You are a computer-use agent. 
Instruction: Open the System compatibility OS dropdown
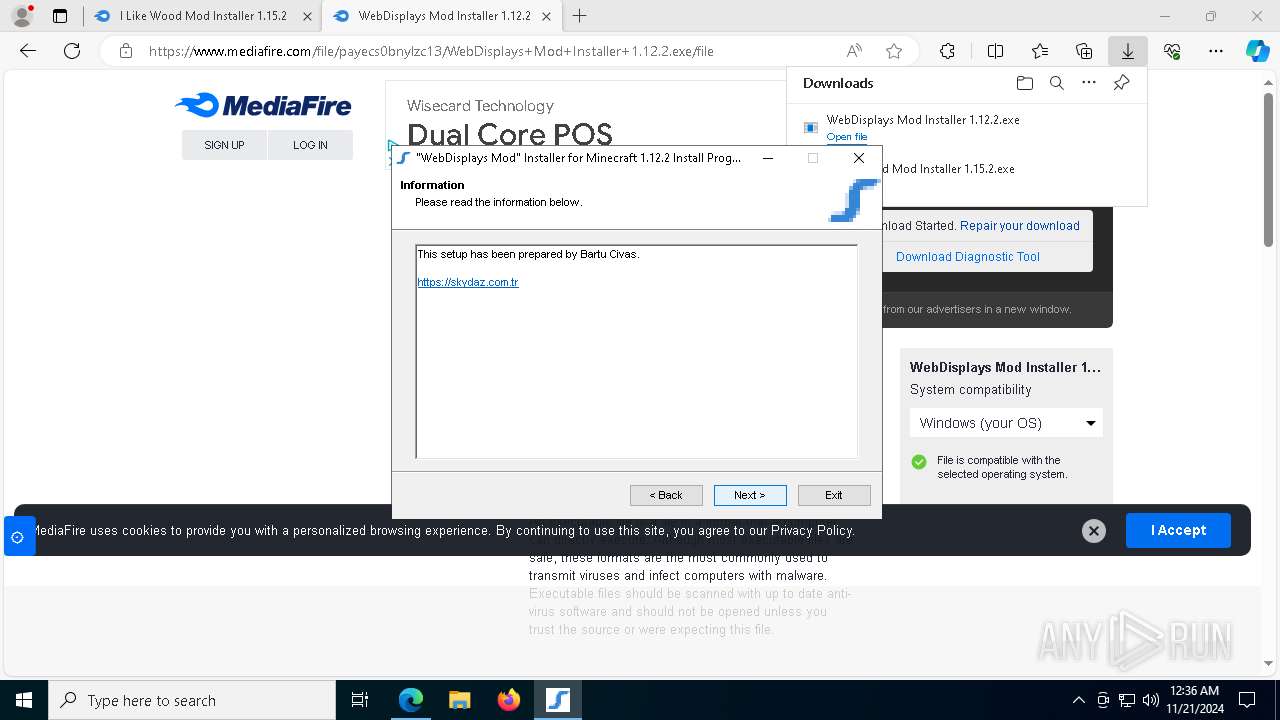pos(1006,423)
